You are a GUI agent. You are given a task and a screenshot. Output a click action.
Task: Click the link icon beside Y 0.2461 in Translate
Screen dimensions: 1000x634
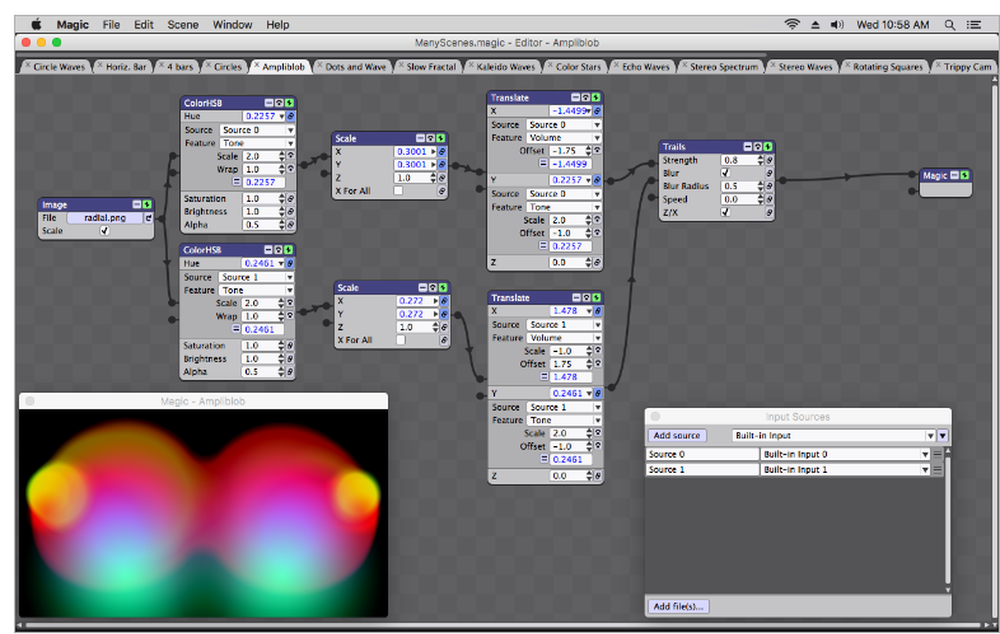coord(598,394)
